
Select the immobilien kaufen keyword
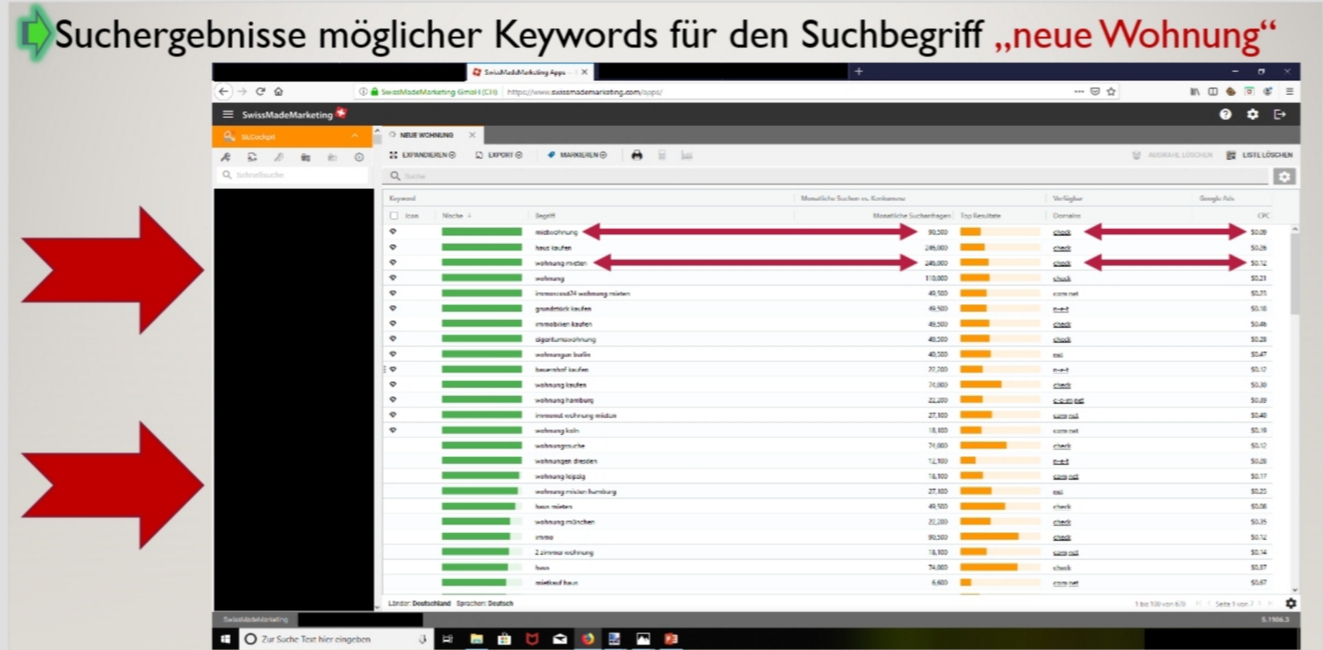[x=563, y=324]
